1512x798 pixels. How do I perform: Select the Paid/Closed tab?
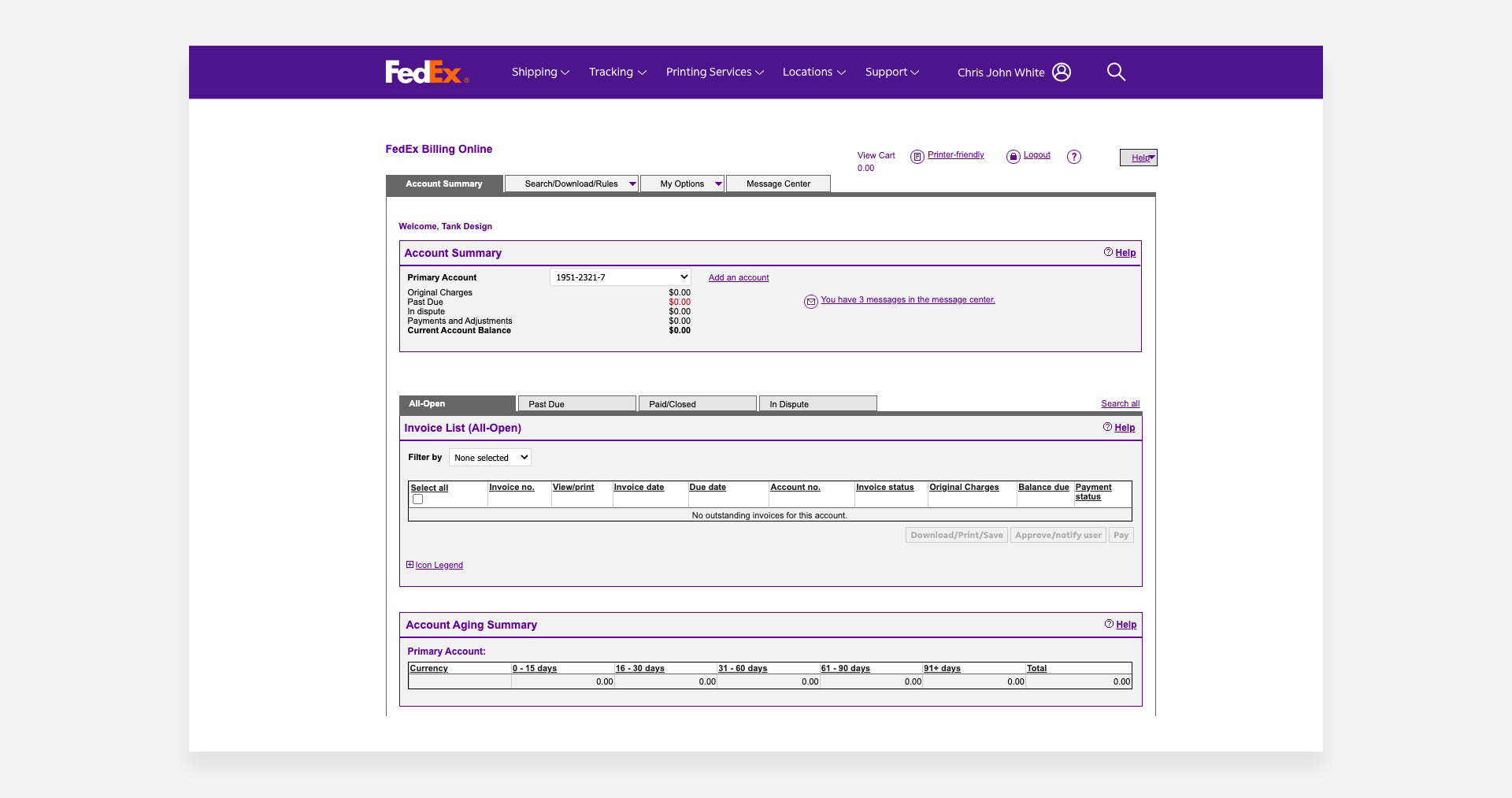[698, 404]
